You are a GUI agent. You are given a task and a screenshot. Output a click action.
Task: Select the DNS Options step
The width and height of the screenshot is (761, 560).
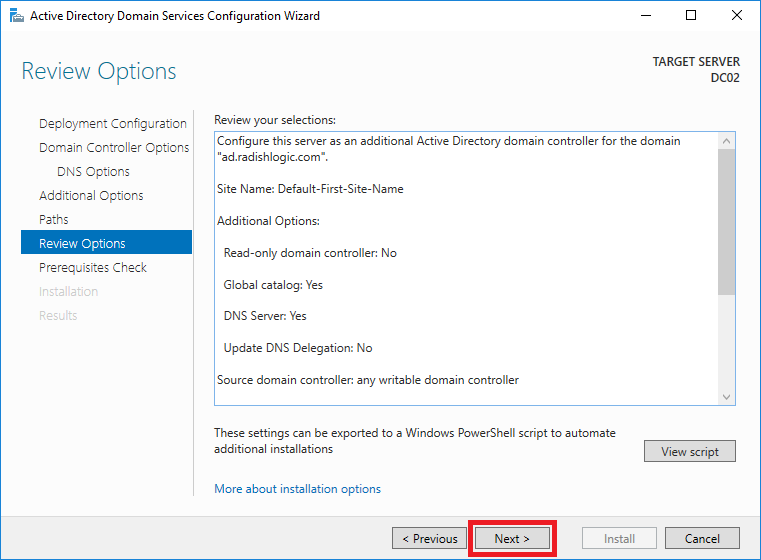pos(93,172)
